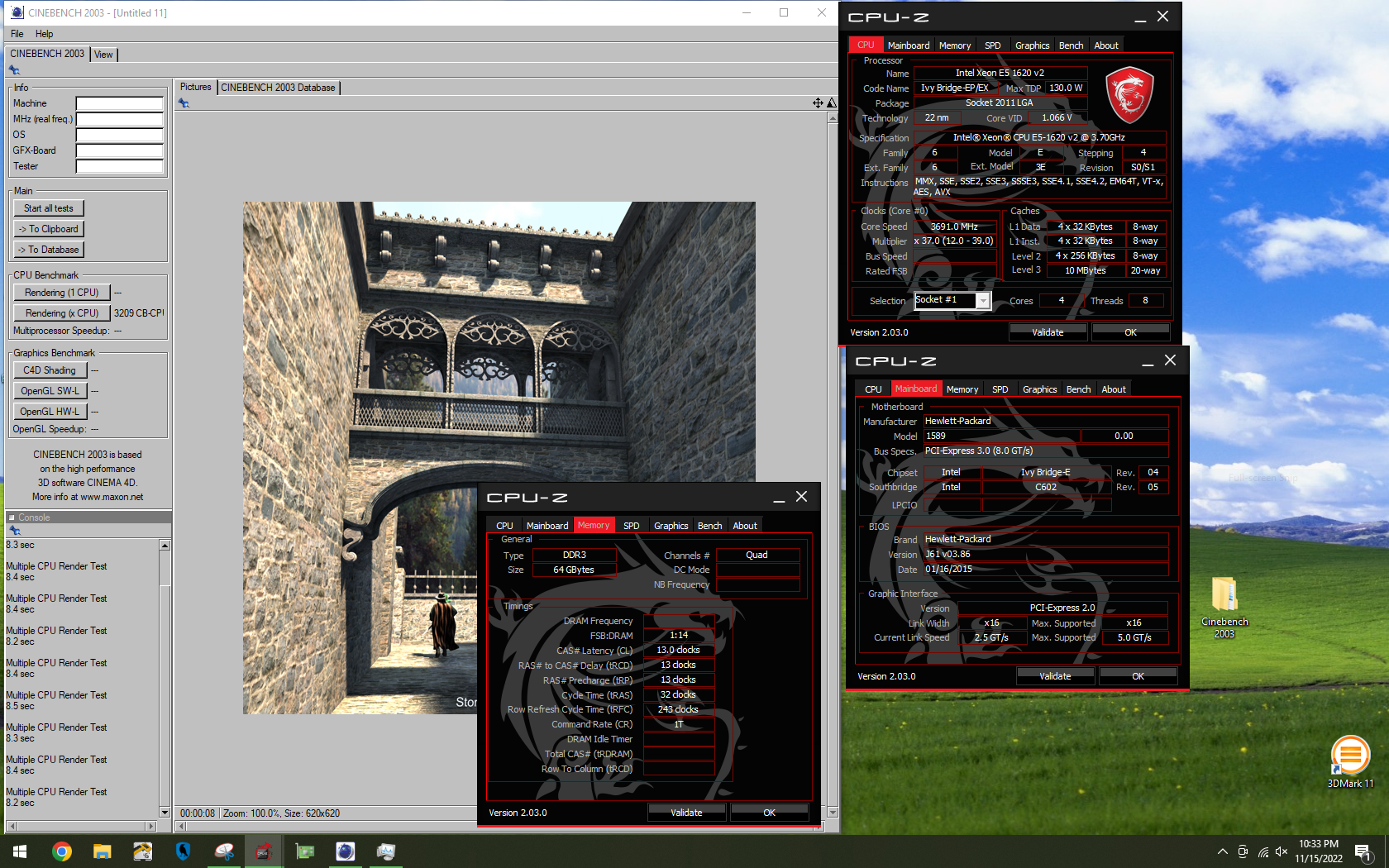This screenshot has height=868, width=1389.
Task: Open Snipping Tool from taskbar
Action: click(223, 851)
